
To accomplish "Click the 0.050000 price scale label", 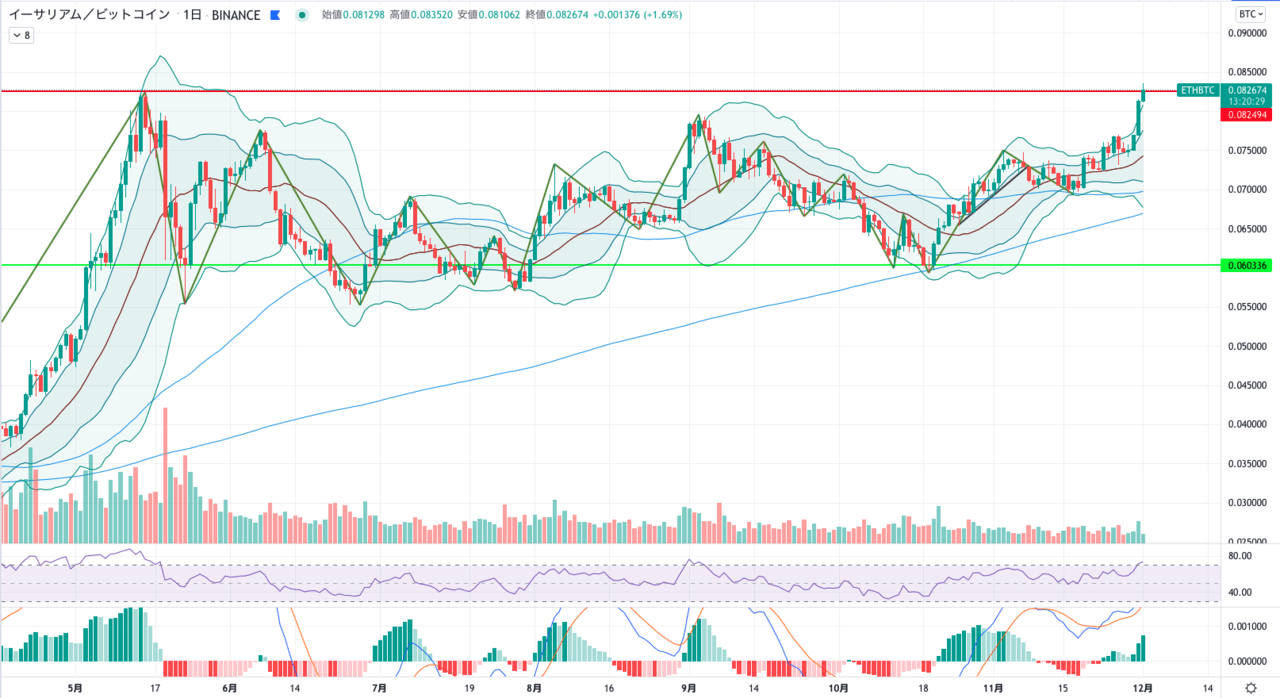I will pyautogui.click(x=1246, y=346).
